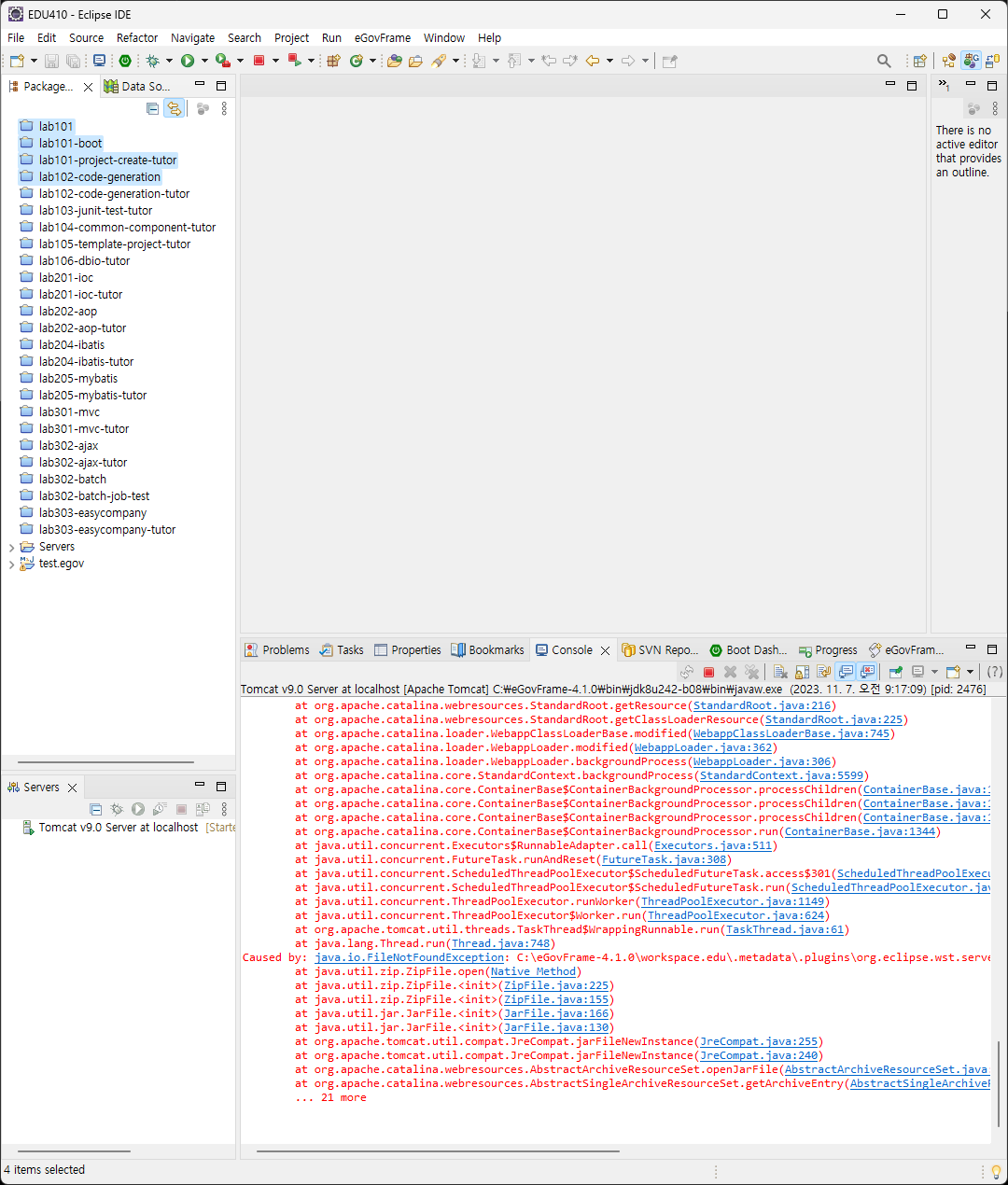
Task: Click the Open Type icon
Action: pyautogui.click(x=395, y=61)
